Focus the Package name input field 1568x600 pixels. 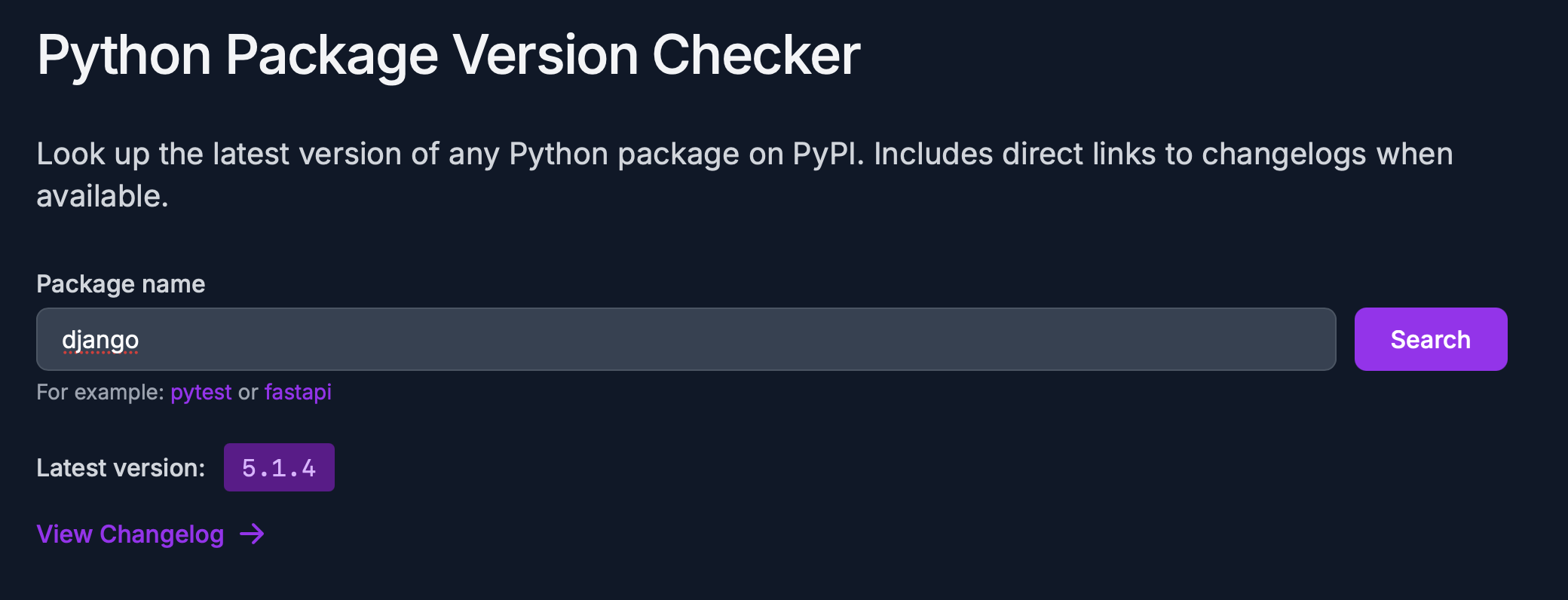coord(686,339)
